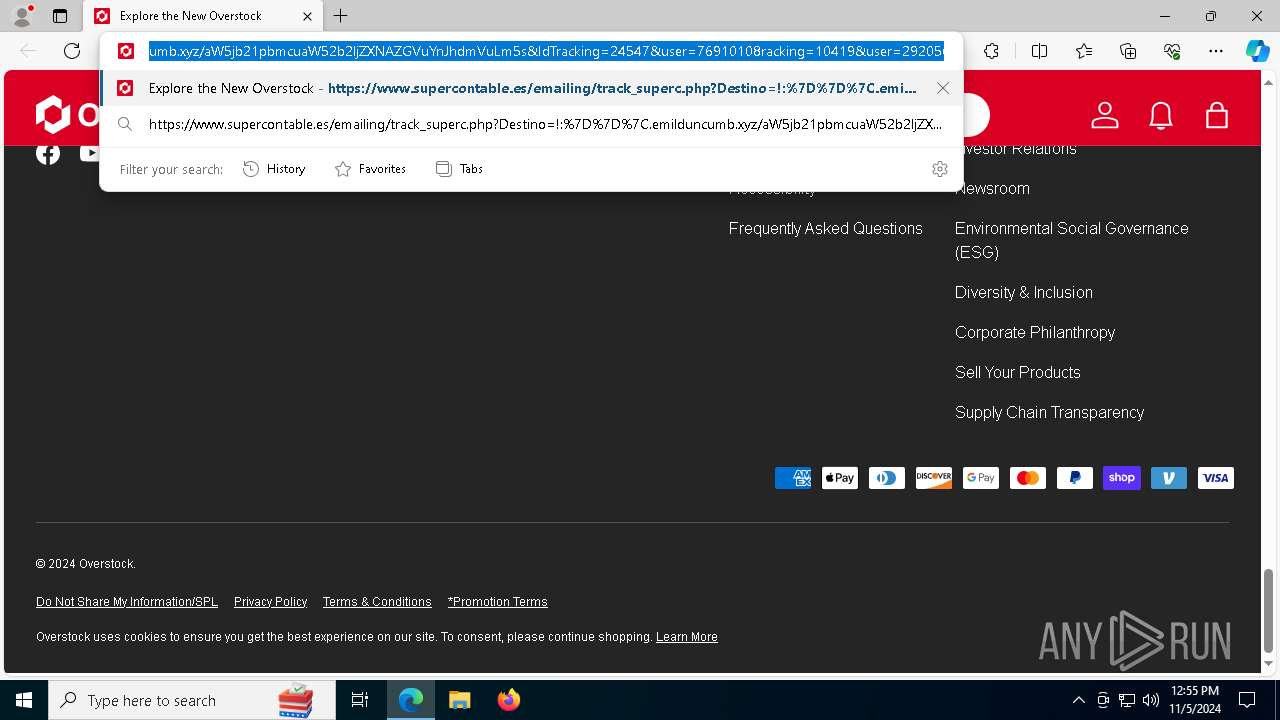1280x720 pixels.
Task: Open the Newsroom link
Action: tap(992, 188)
